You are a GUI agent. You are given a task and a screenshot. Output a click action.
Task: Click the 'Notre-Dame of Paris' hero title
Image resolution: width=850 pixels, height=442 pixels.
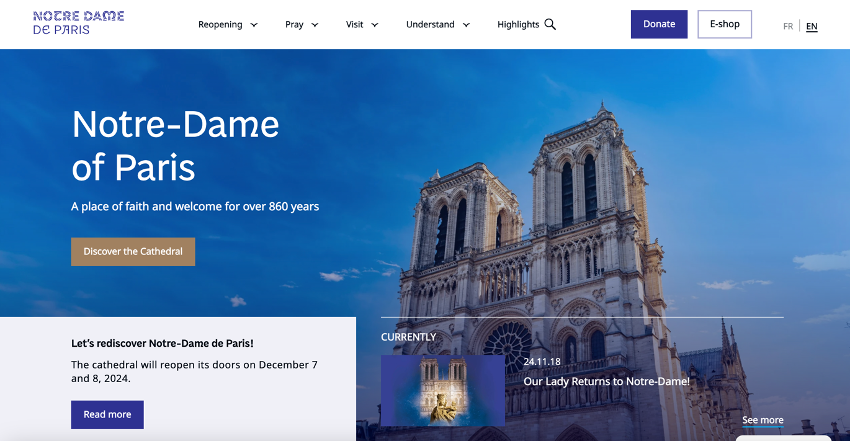click(175, 145)
